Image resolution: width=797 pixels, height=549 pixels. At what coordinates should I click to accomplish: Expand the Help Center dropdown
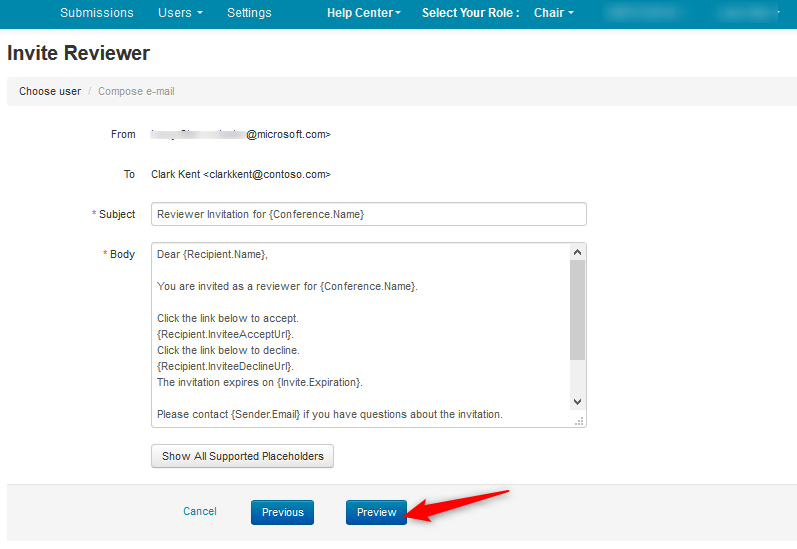click(363, 13)
